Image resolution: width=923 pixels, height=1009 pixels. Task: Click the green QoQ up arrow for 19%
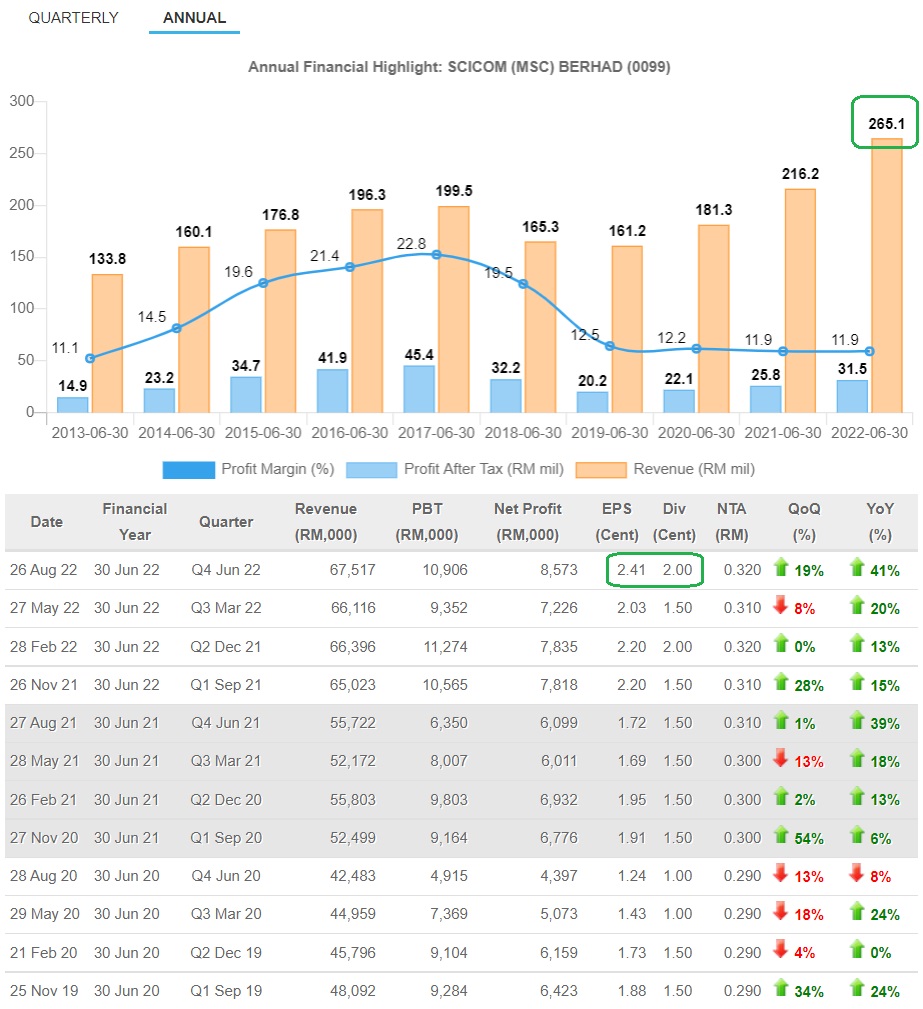coord(781,568)
